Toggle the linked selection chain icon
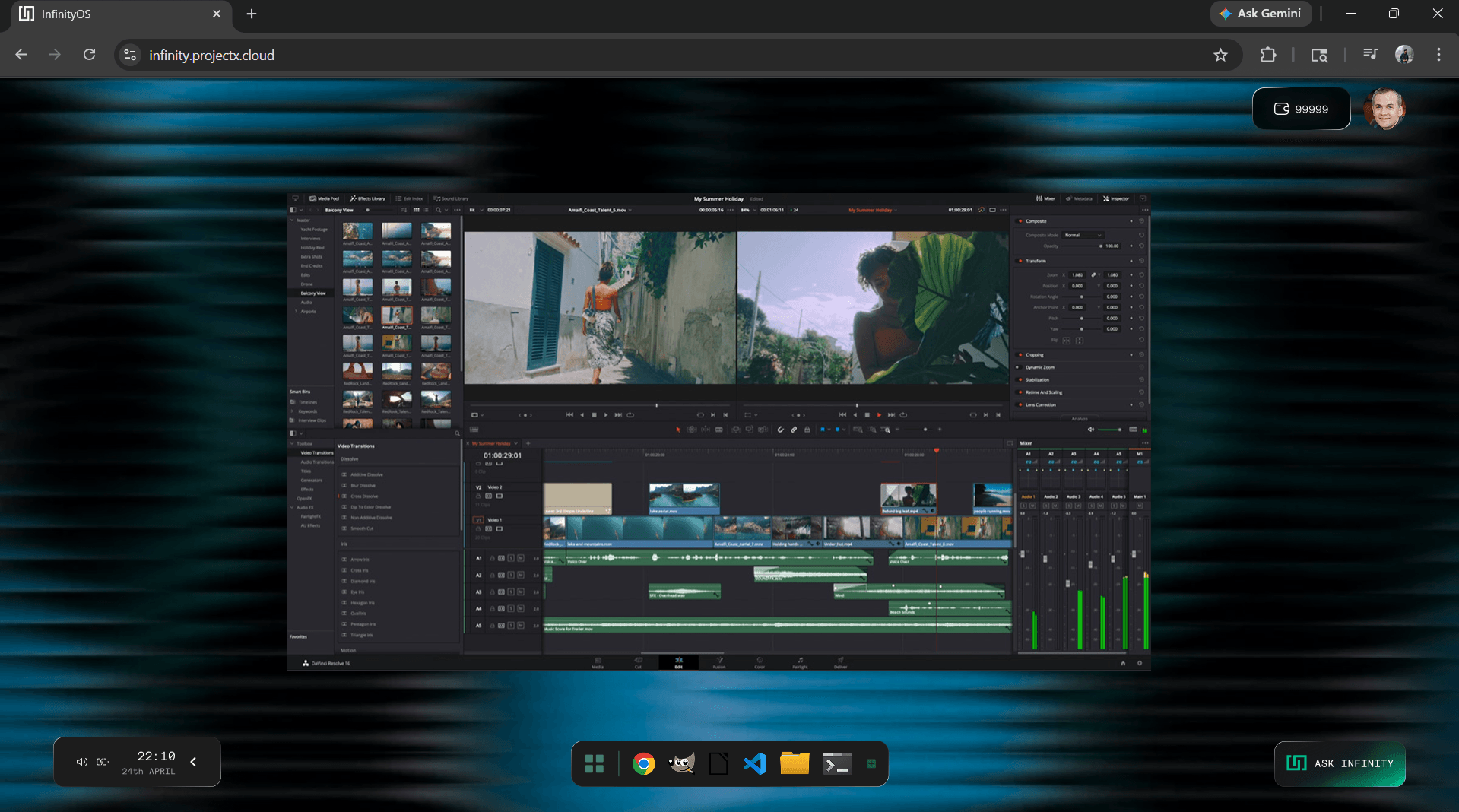 coord(794,430)
